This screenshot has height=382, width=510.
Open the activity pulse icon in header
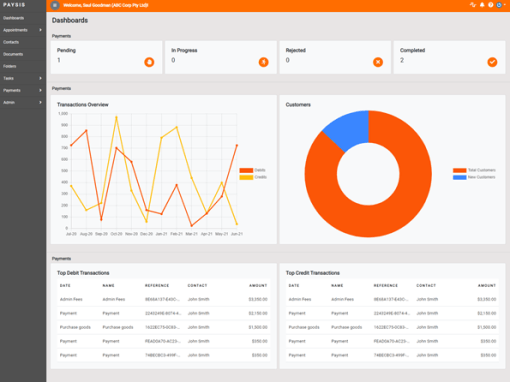473,5
